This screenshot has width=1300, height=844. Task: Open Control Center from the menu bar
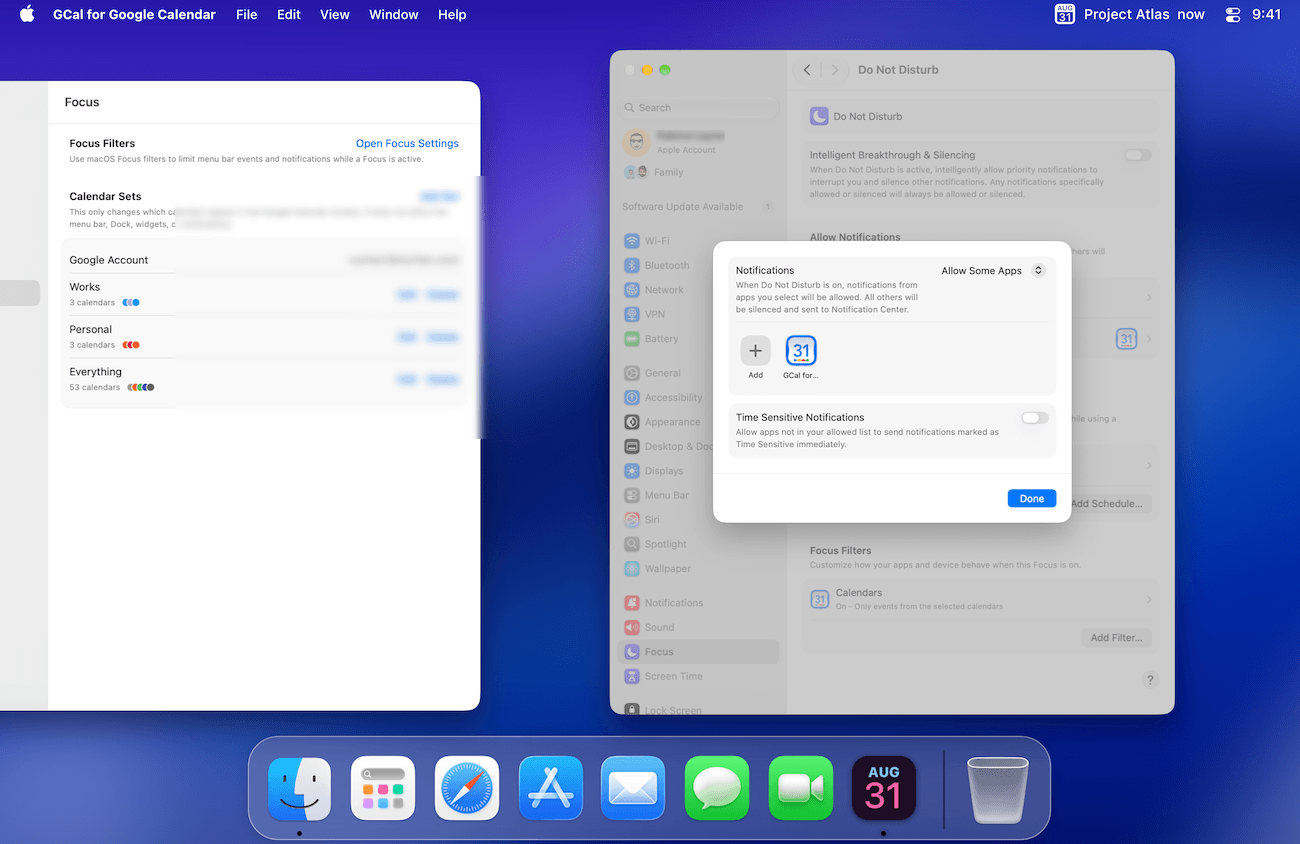pyautogui.click(x=1232, y=14)
